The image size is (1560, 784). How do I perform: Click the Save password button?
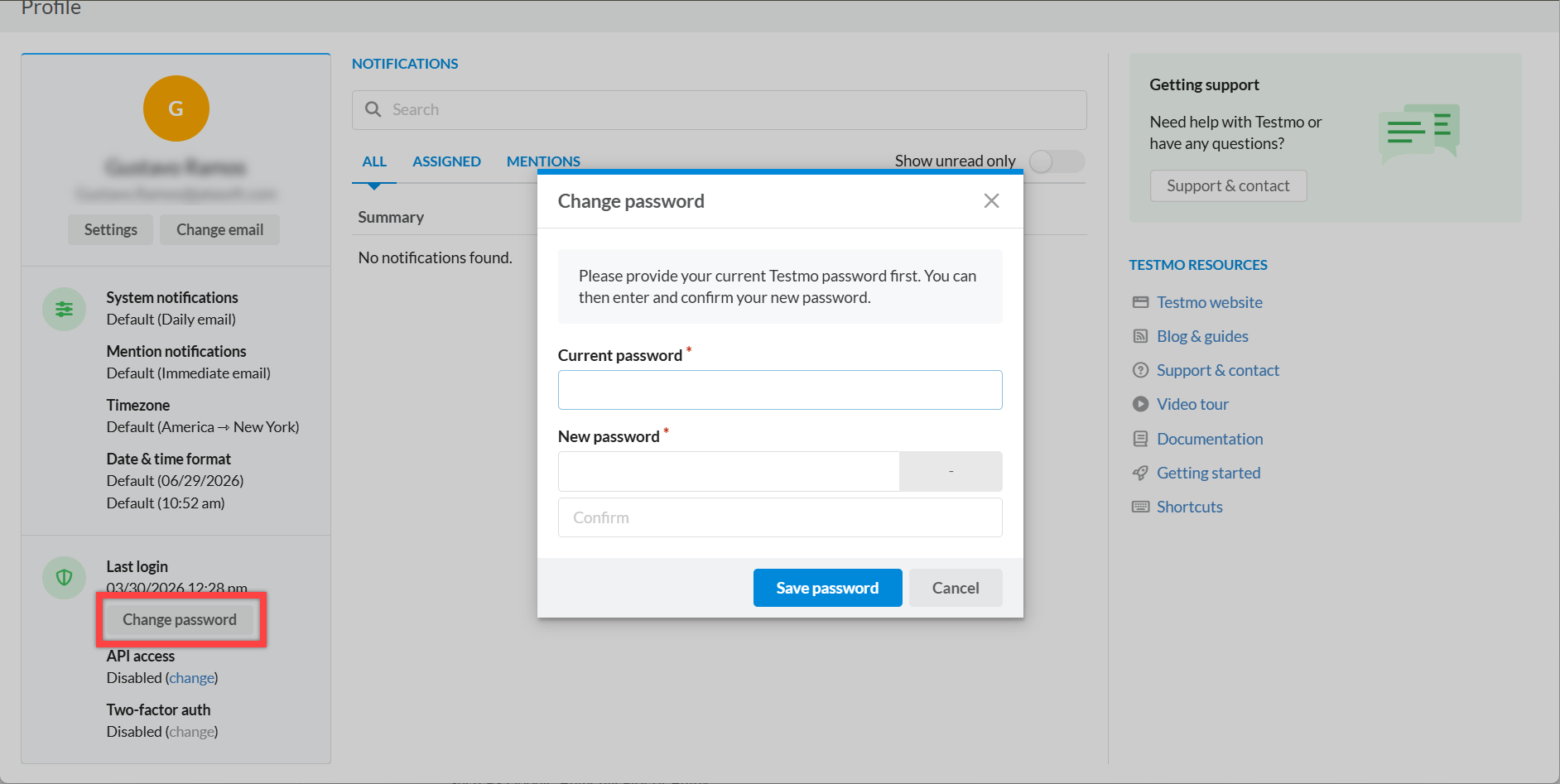pyautogui.click(x=827, y=588)
